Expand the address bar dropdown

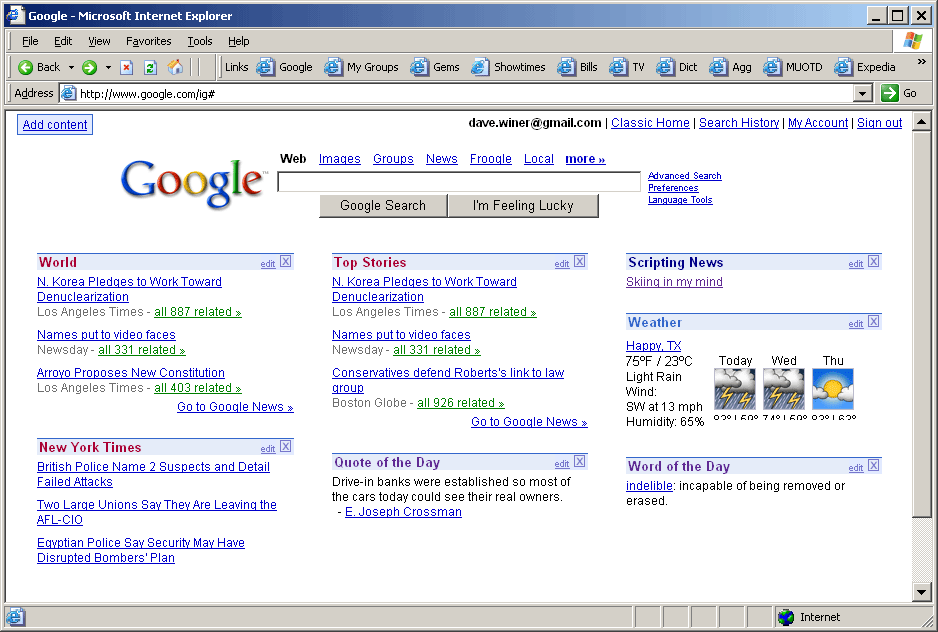click(x=863, y=93)
